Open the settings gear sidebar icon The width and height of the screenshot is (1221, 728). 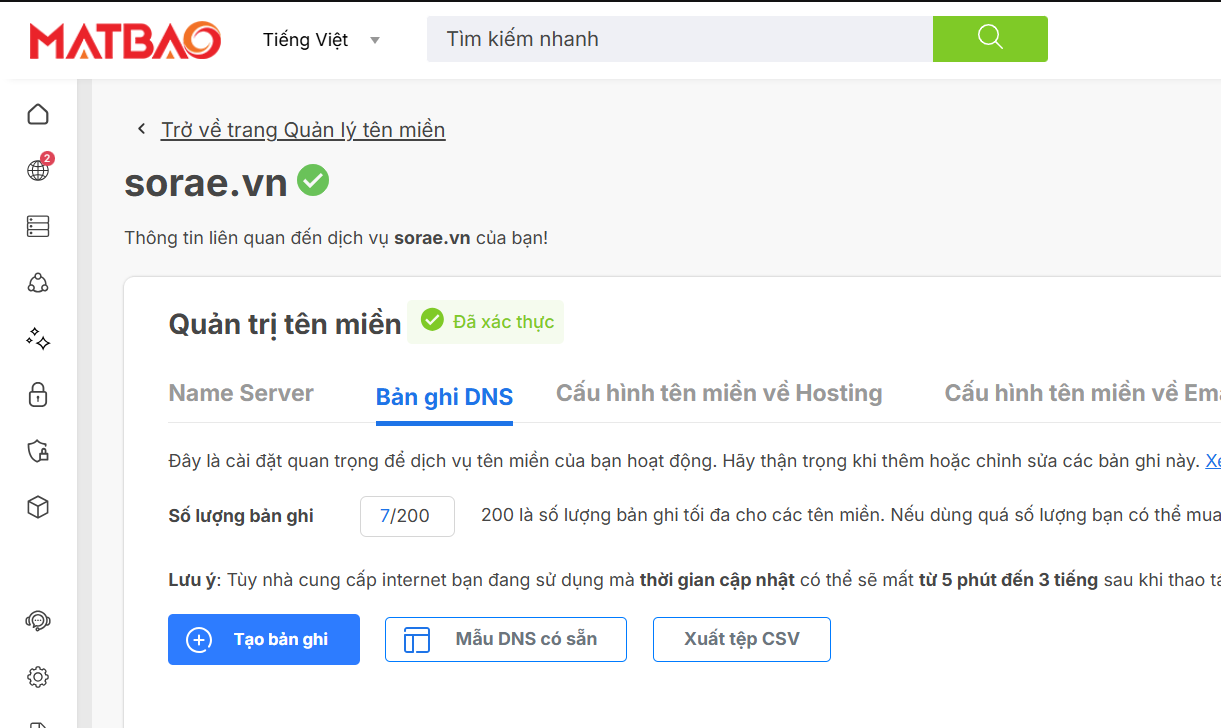[x=38, y=677]
